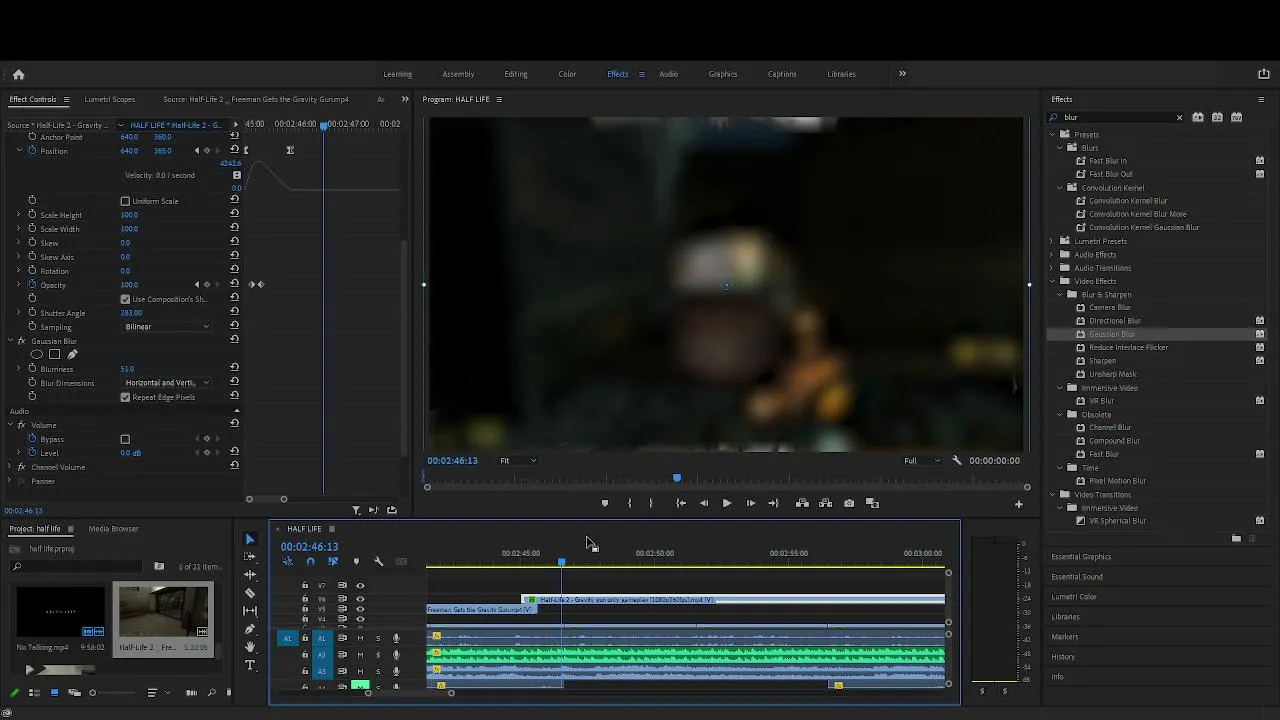Create 4-point polygon mask for Gaussian Blur
Viewport: 1280px width, 720px height.
click(55, 355)
